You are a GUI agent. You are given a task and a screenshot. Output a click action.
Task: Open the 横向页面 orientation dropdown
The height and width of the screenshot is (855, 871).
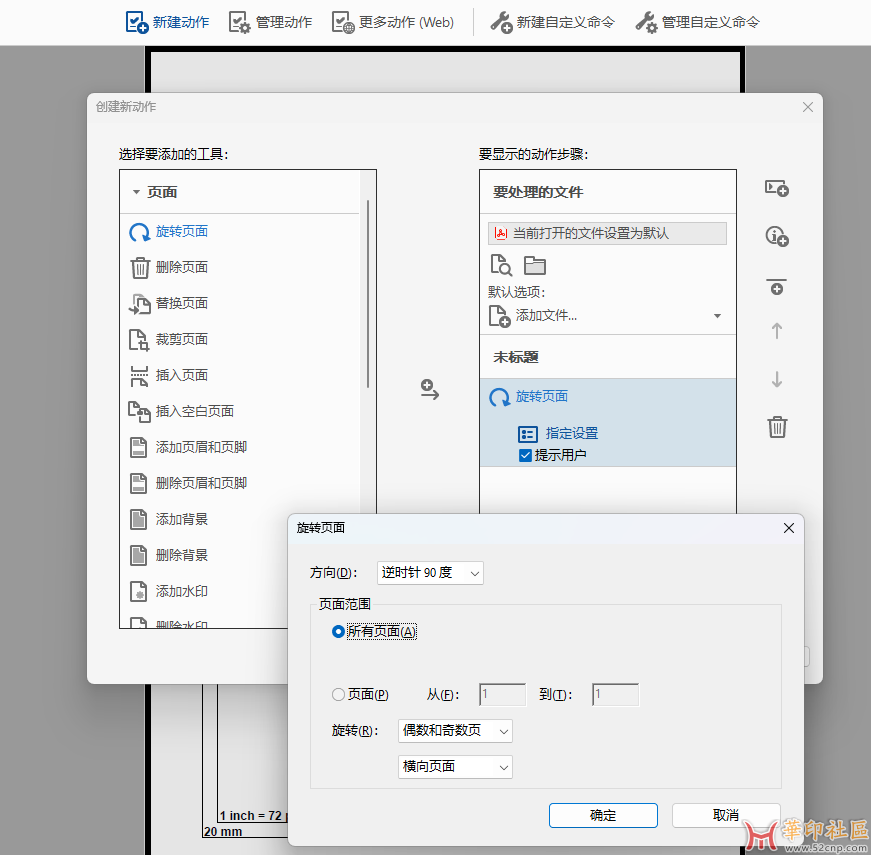coord(455,767)
